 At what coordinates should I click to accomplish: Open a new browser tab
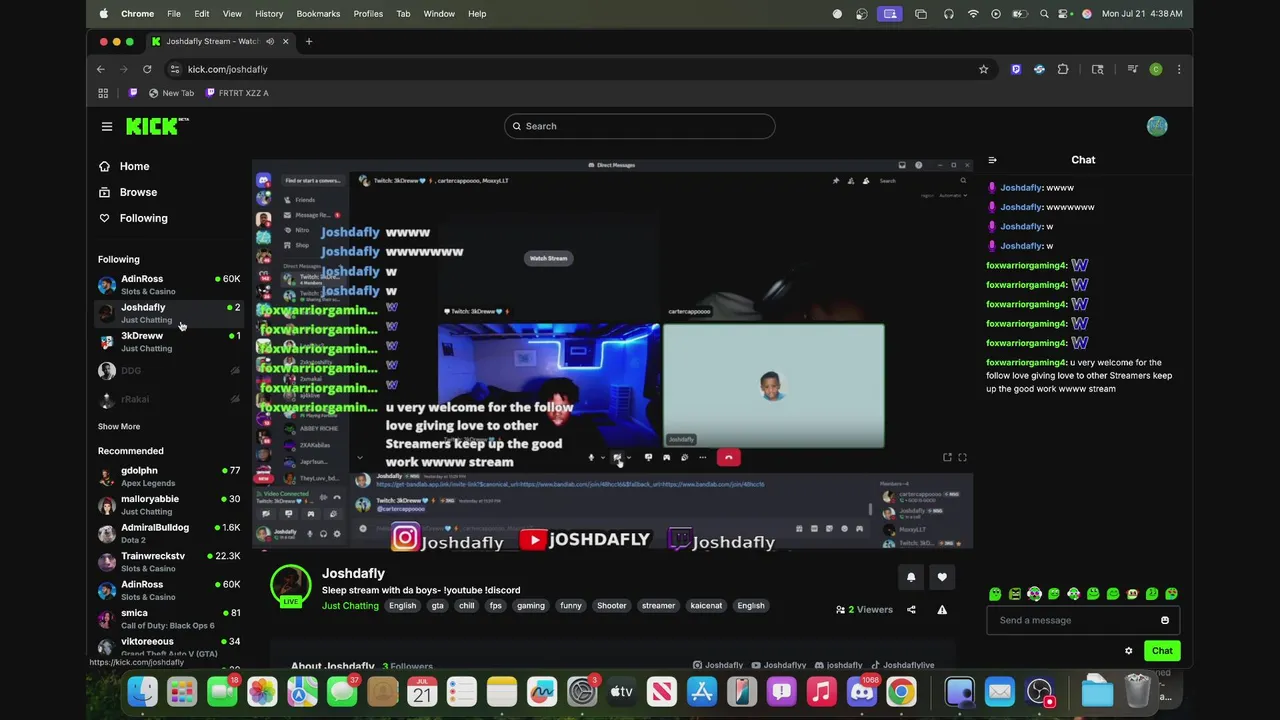309,41
